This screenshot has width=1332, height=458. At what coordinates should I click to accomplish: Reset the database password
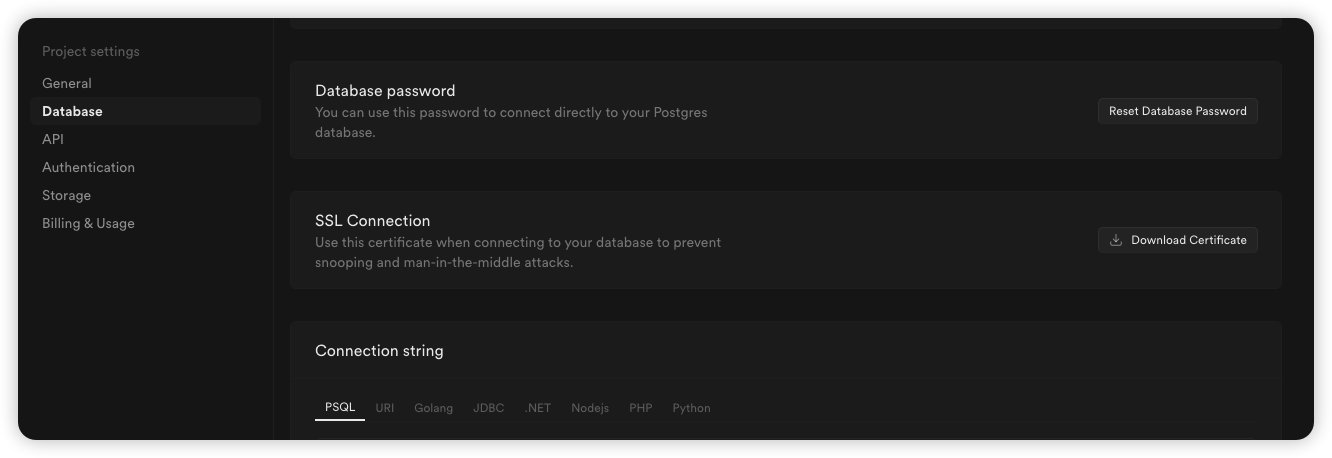coord(1177,111)
